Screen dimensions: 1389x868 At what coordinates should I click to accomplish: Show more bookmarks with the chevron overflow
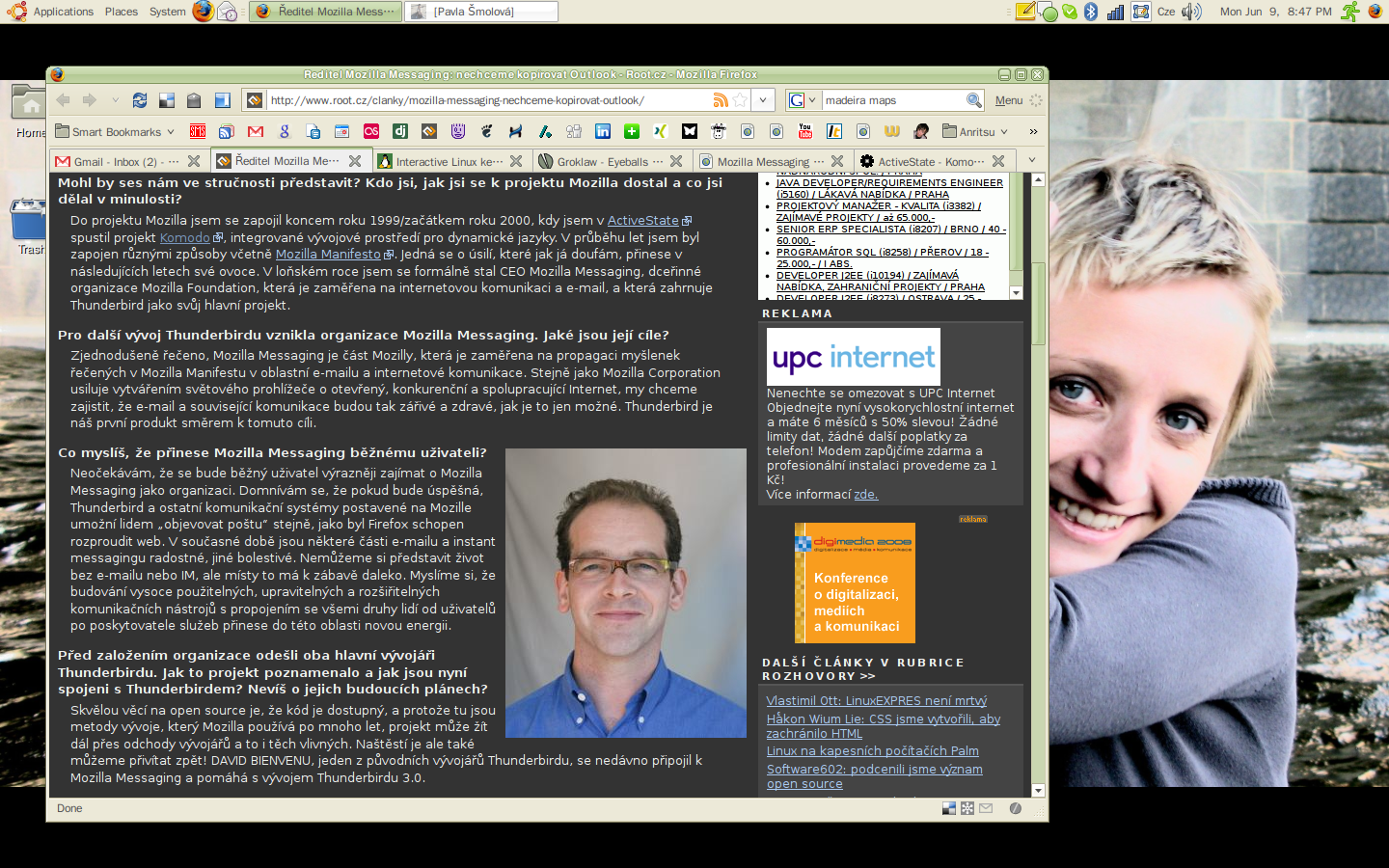(1033, 132)
